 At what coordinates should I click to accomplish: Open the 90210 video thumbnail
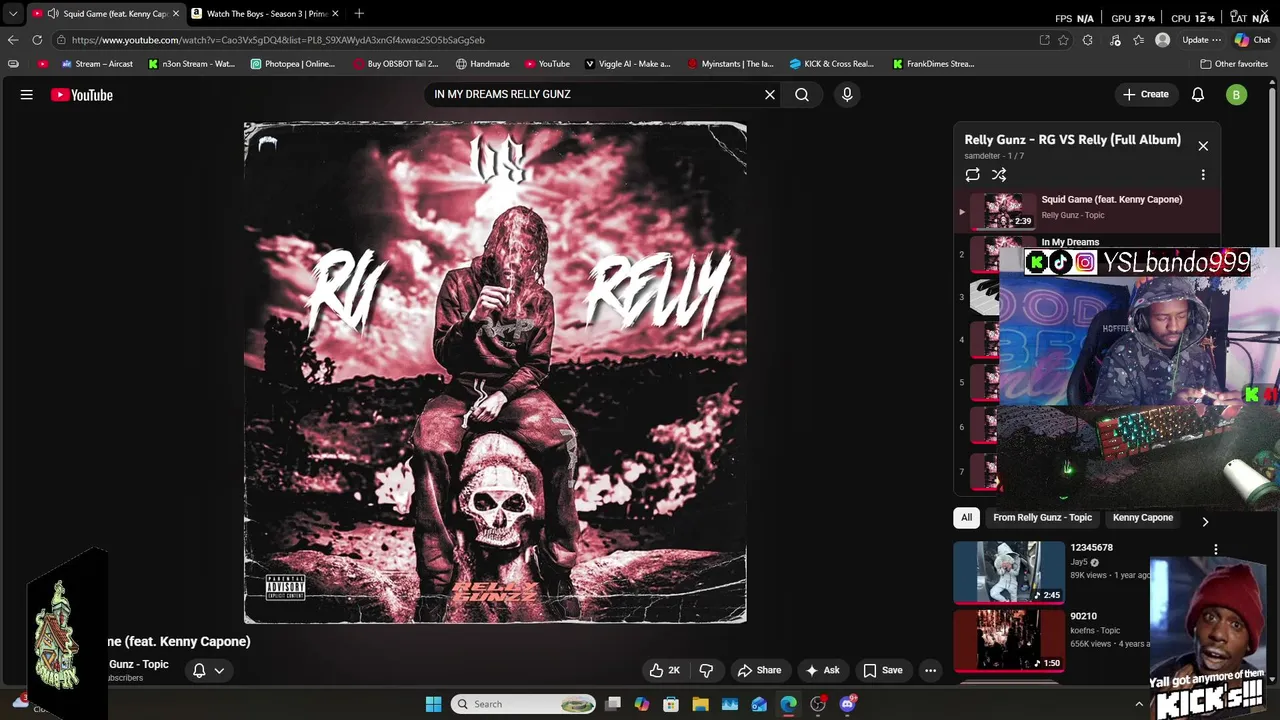coord(1009,641)
